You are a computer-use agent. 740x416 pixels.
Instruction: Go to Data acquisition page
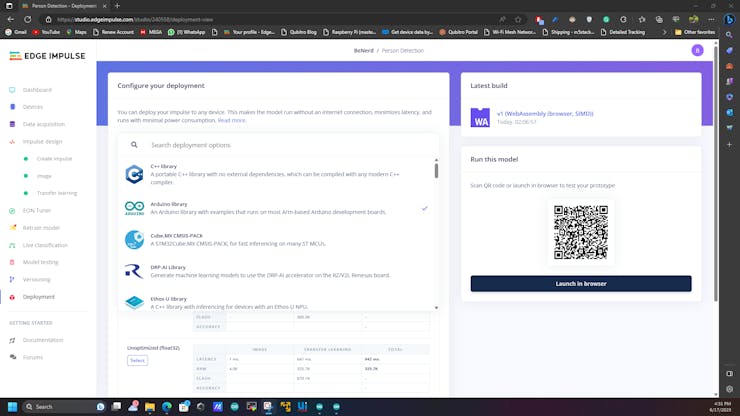point(44,124)
